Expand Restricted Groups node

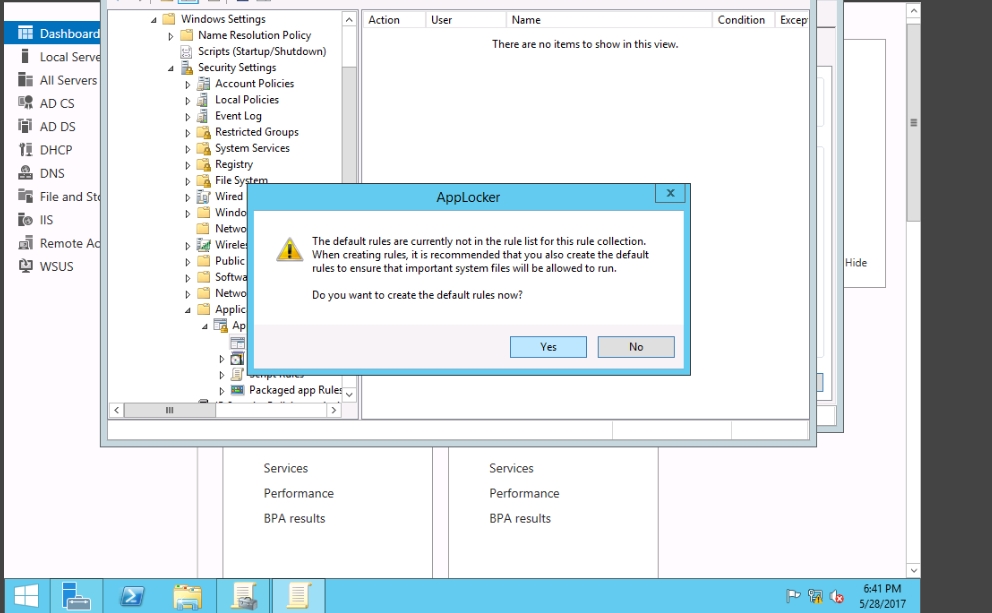(x=188, y=133)
